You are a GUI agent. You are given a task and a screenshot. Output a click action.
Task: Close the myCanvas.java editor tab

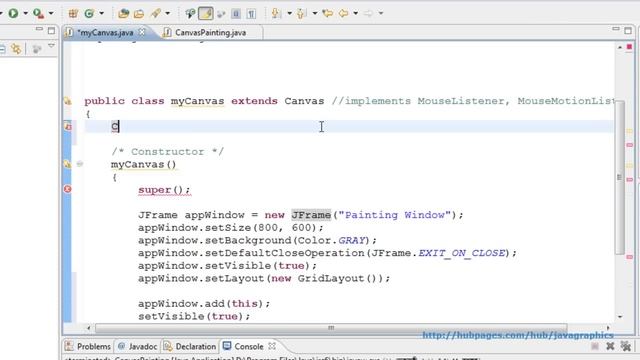click(x=142, y=32)
